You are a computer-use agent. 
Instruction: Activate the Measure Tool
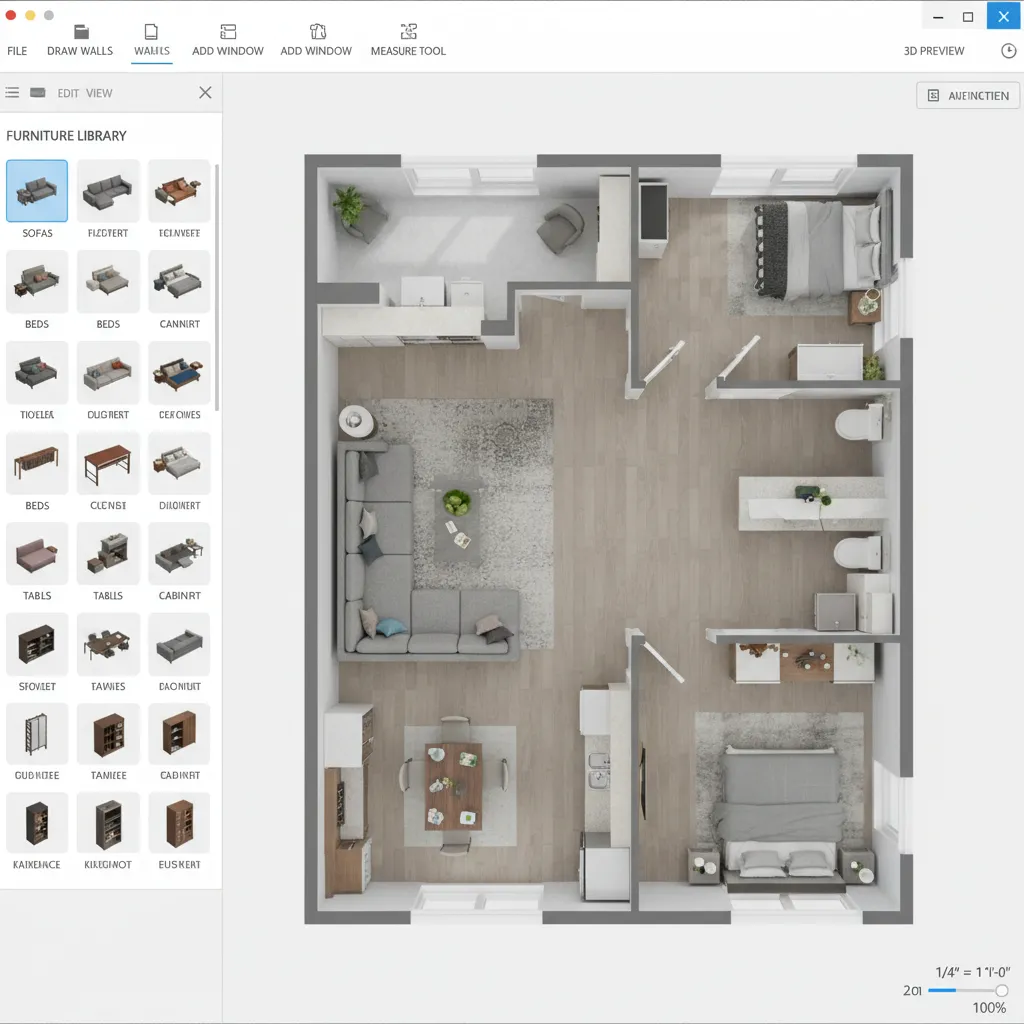pos(407,38)
